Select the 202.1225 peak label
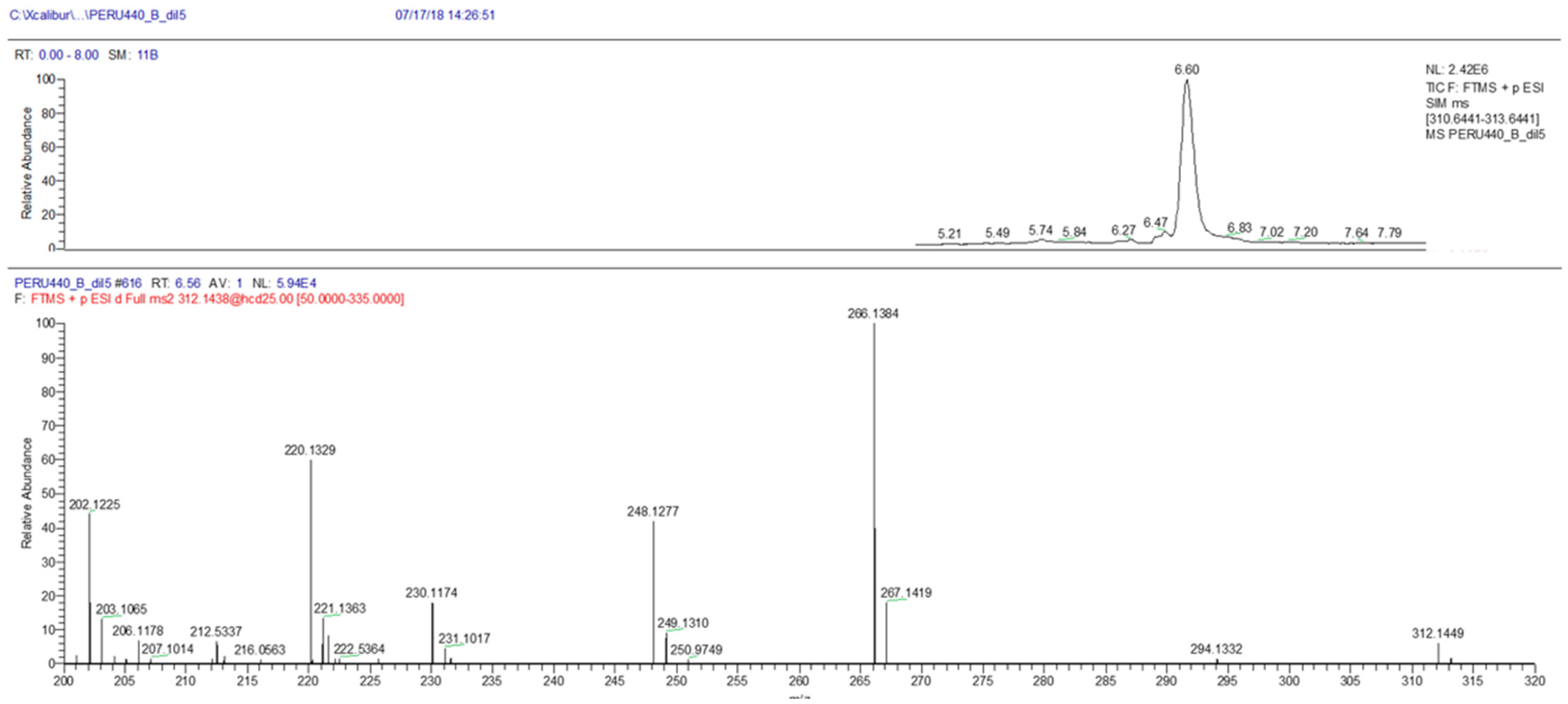1568x704 pixels. click(x=94, y=504)
